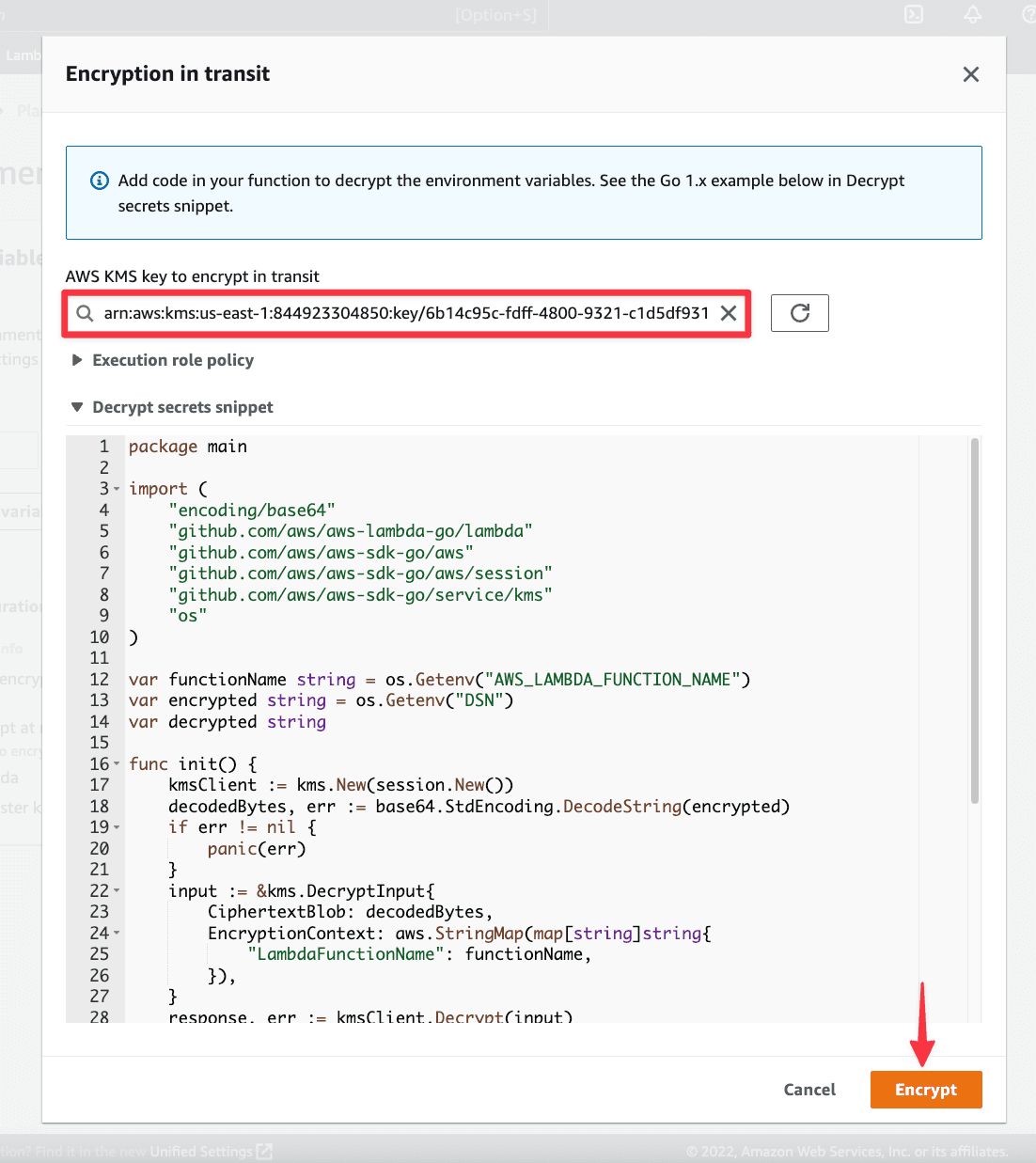Open CloudShell icon in the AWS top bar

click(x=914, y=14)
